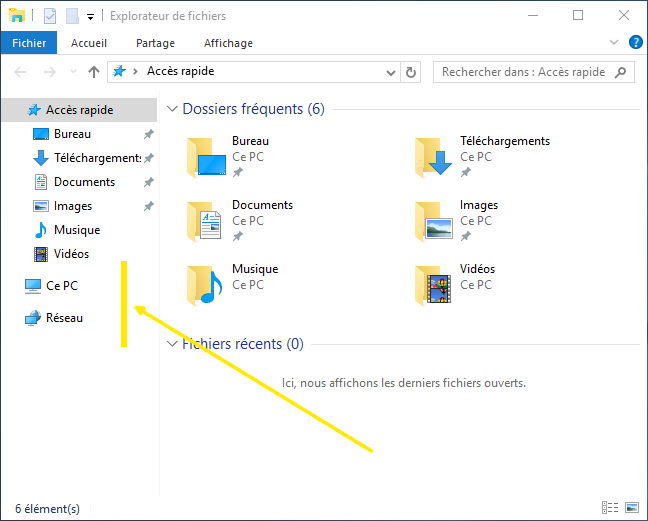Viewport: 648px width, 521px height.
Task: Select the Affichage tab
Action: 228,43
